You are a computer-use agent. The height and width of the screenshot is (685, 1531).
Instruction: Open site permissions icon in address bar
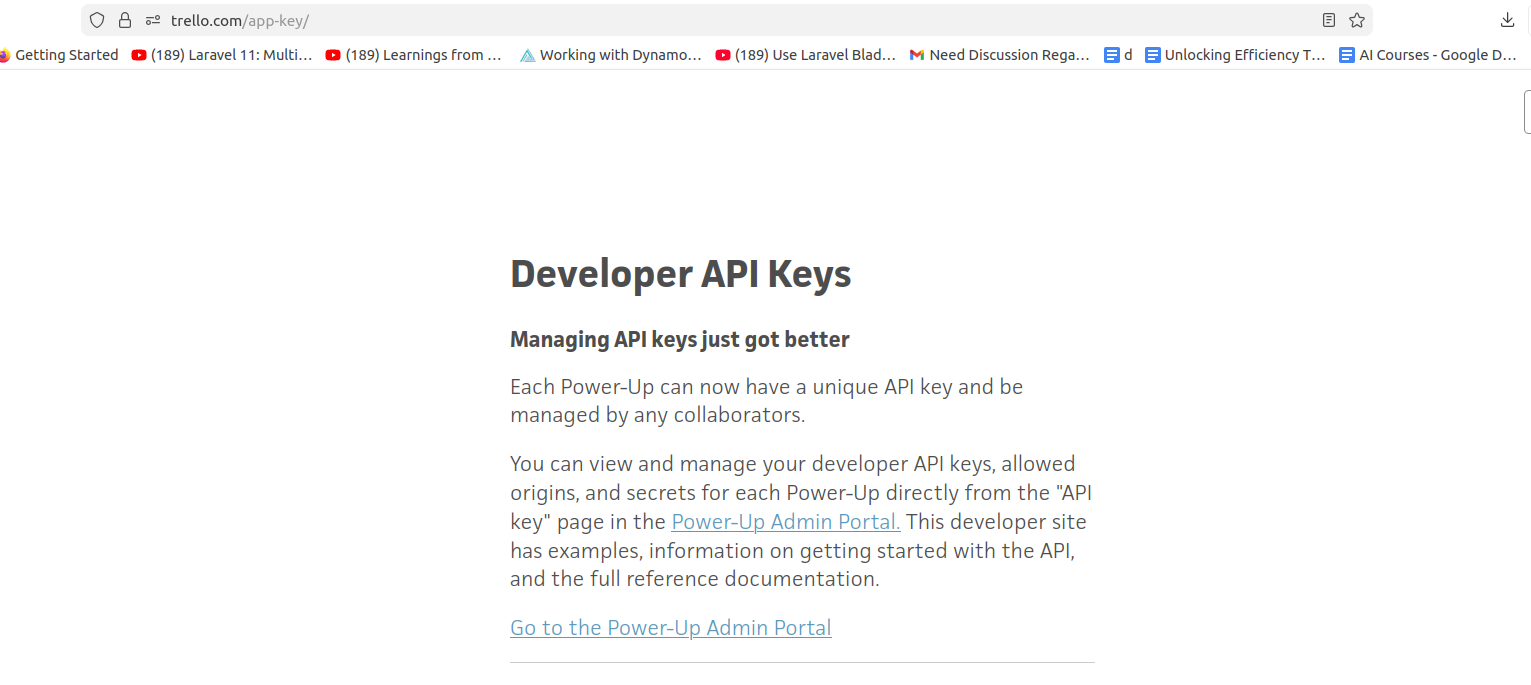tap(153, 20)
